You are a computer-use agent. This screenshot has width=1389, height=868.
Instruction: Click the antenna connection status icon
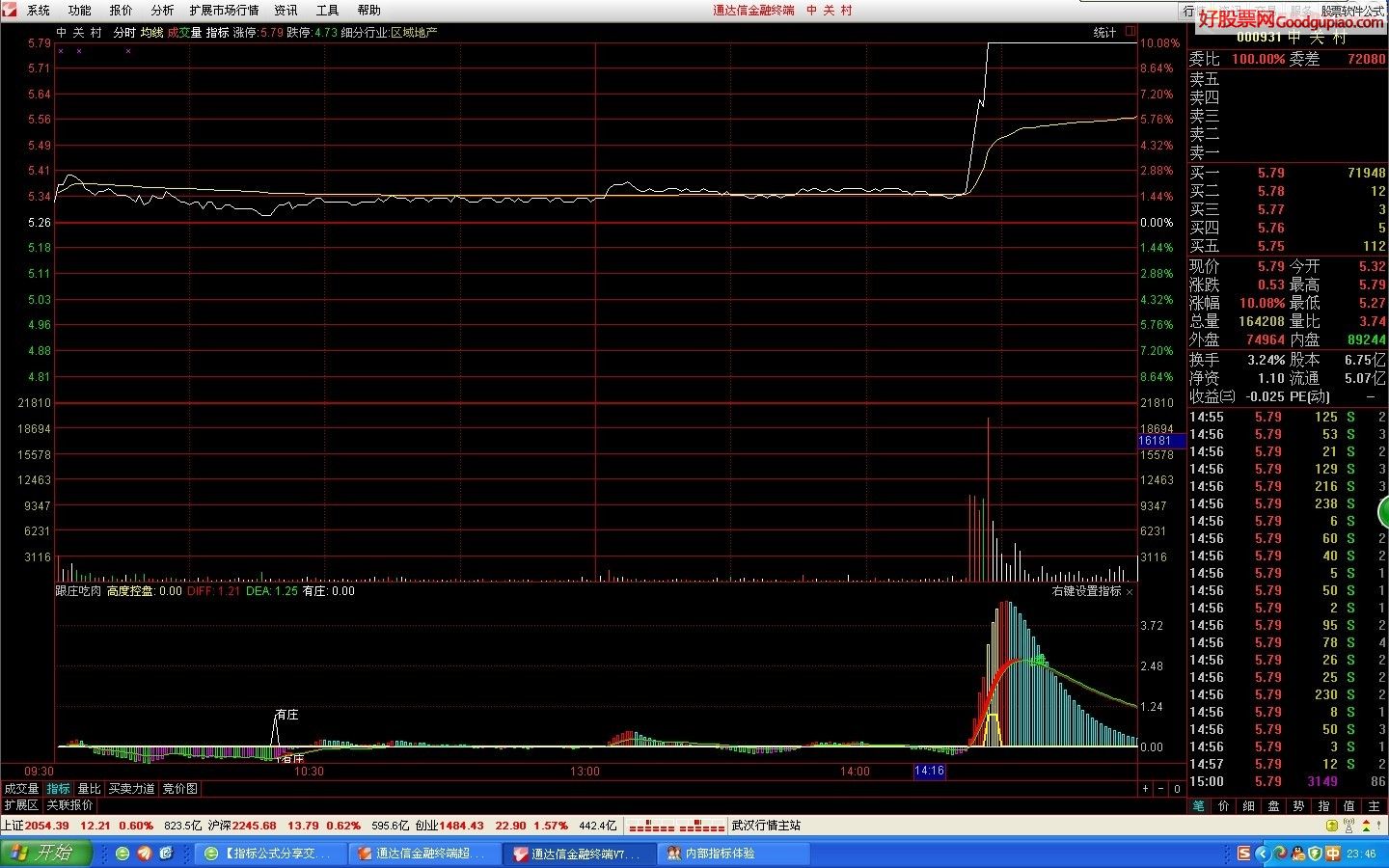click(1349, 827)
